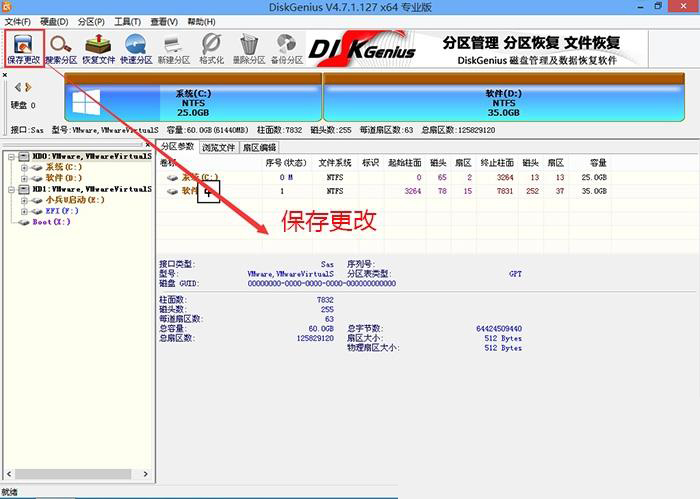Switch to the 浏览文件 tab
700x499 pixels.
point(218,147)
